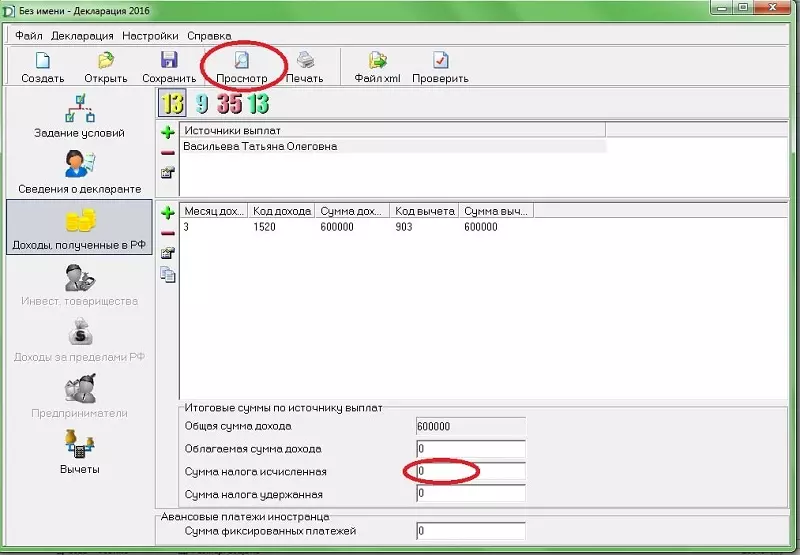Open the Сведения о декларанте section
Image resolution: width=800 pixels, height=555 pixels.
[x=80, y=172]
